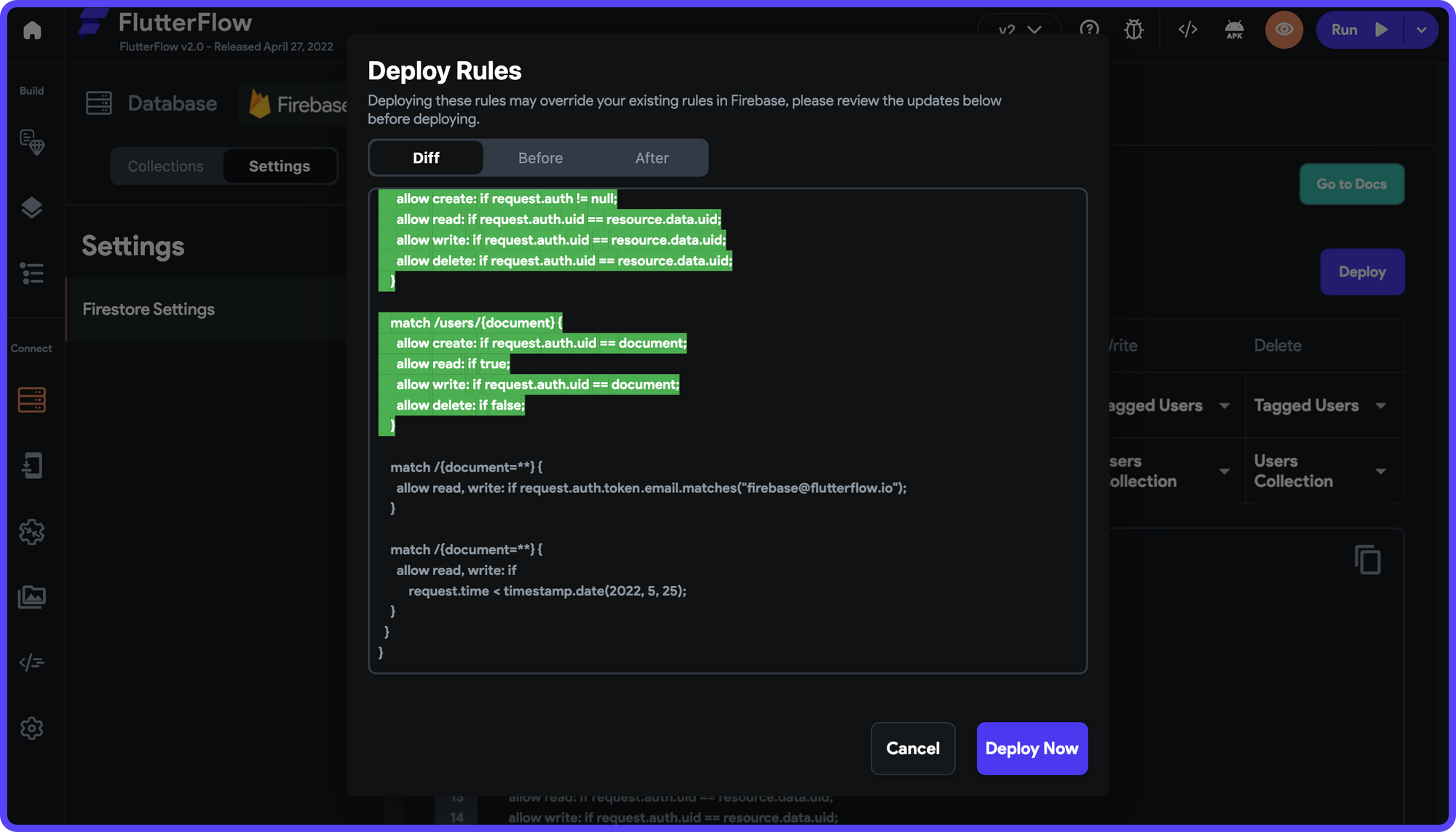Cancel the Deploy Rules dialog
This screenshot has height=832, width=1456.
pyautogui.click(x=912, y=748)
